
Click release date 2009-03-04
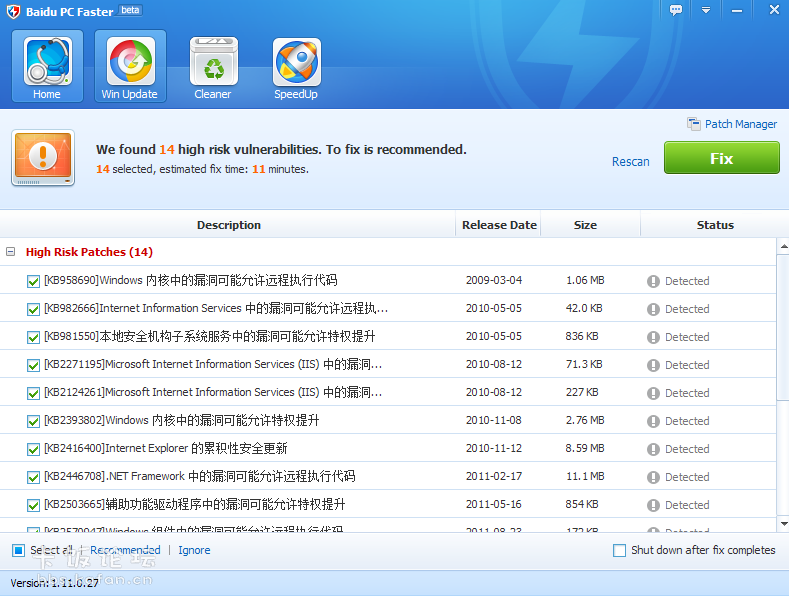coord(494,280)
